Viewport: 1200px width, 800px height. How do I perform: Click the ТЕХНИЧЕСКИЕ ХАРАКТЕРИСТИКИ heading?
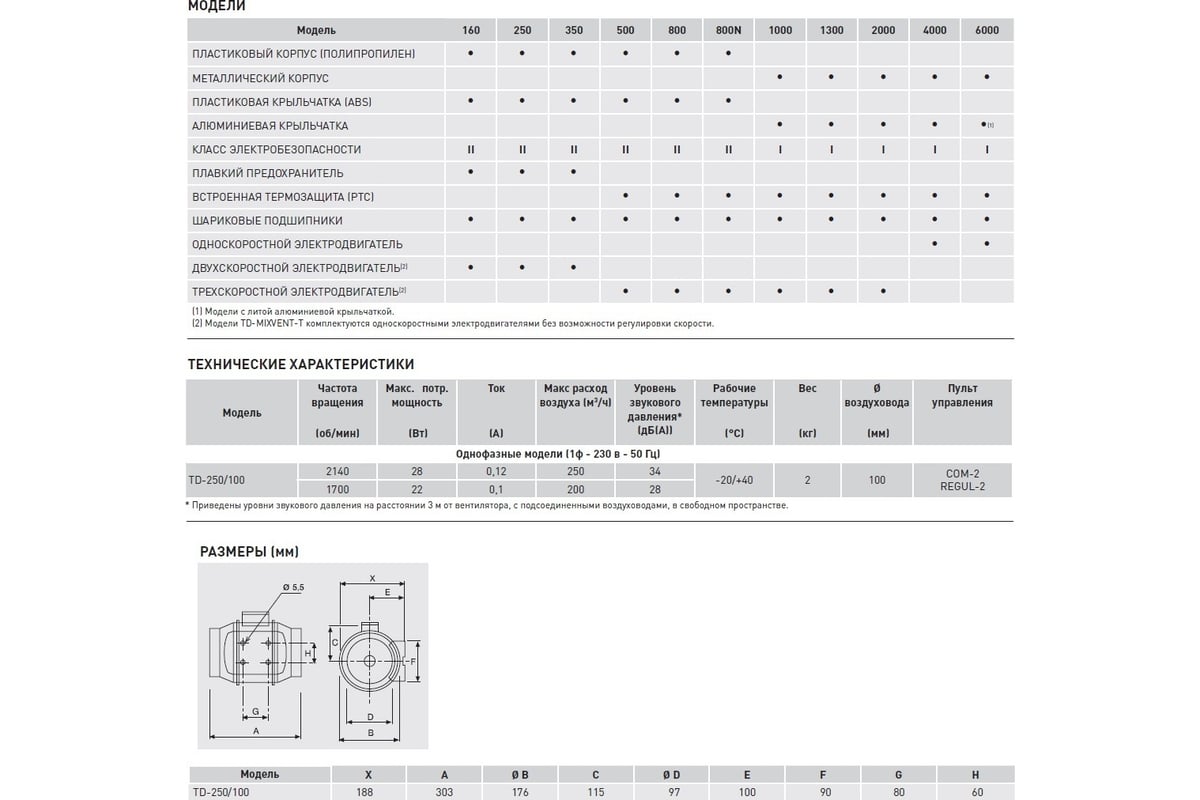click(301, 365)
